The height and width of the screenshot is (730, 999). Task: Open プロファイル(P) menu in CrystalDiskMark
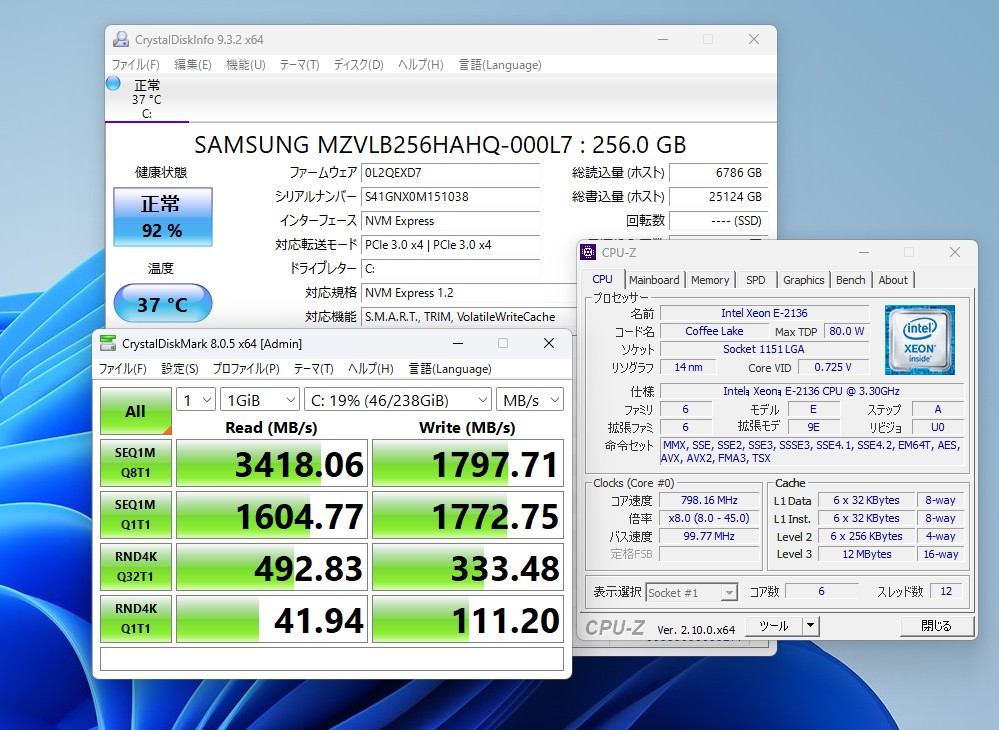point(246,369)
